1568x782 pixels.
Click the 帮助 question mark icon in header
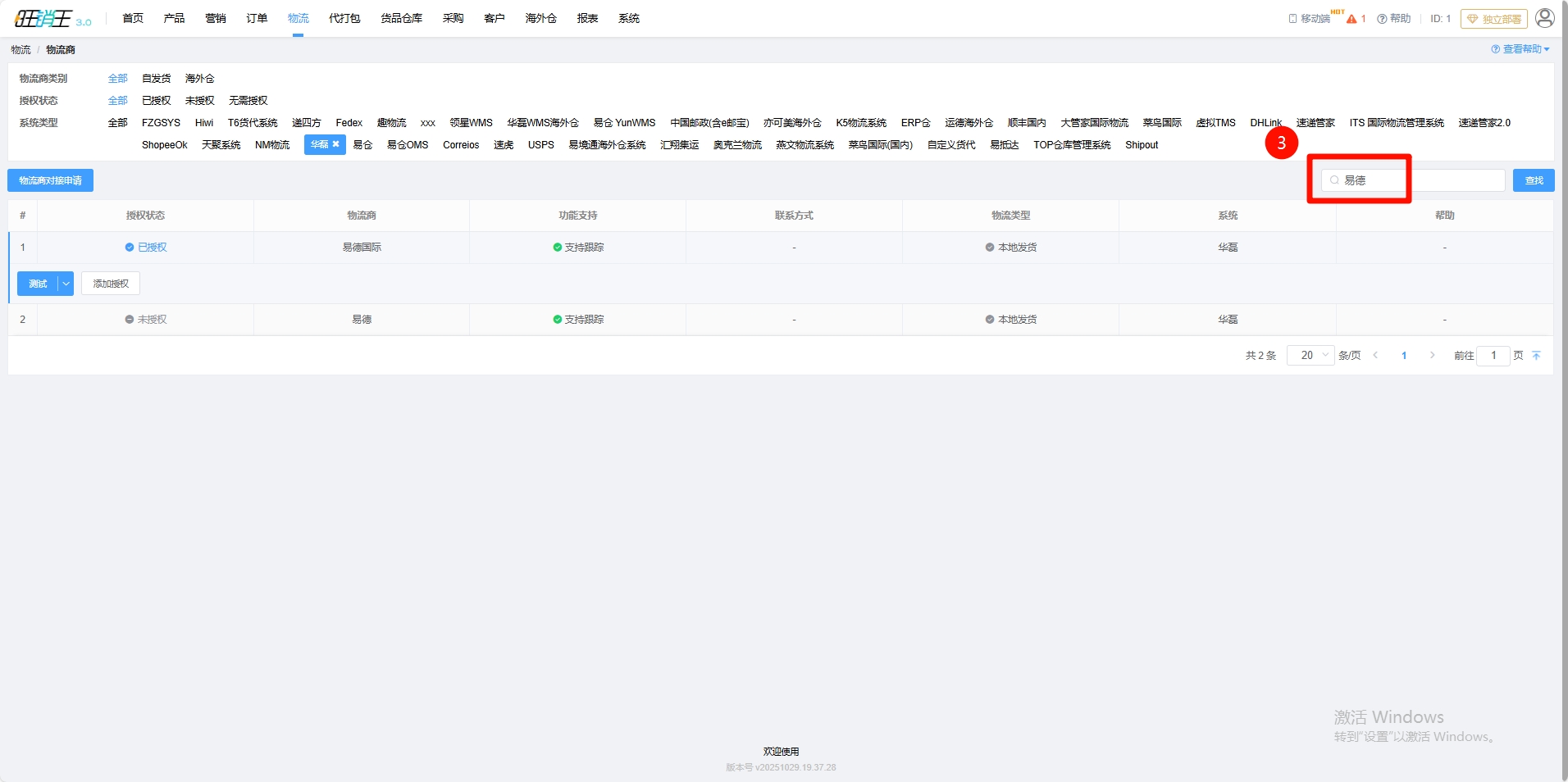coord(1382,19)
